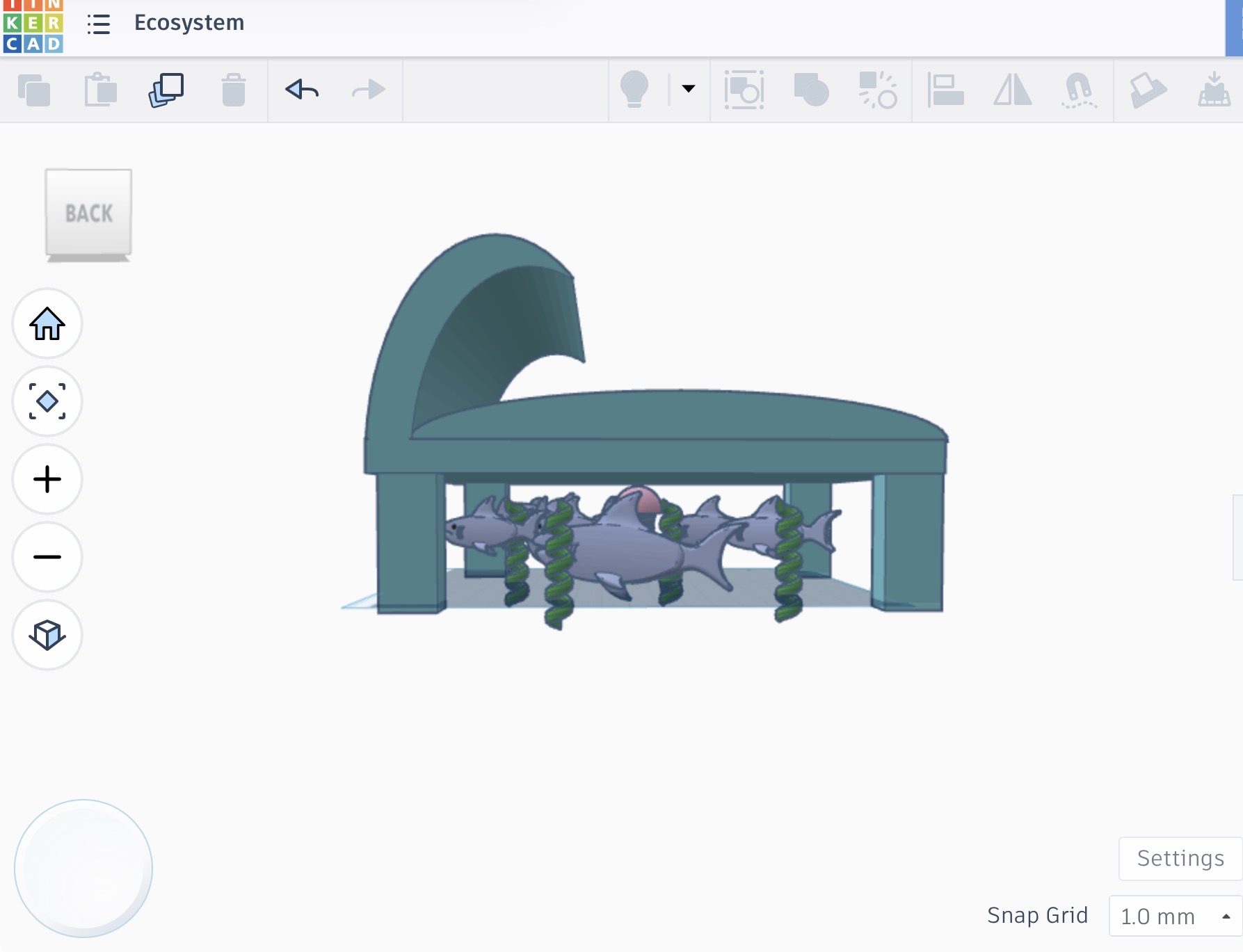1243x952 pixels.
Task: Redo the last undone action
Action: [369, 89]
